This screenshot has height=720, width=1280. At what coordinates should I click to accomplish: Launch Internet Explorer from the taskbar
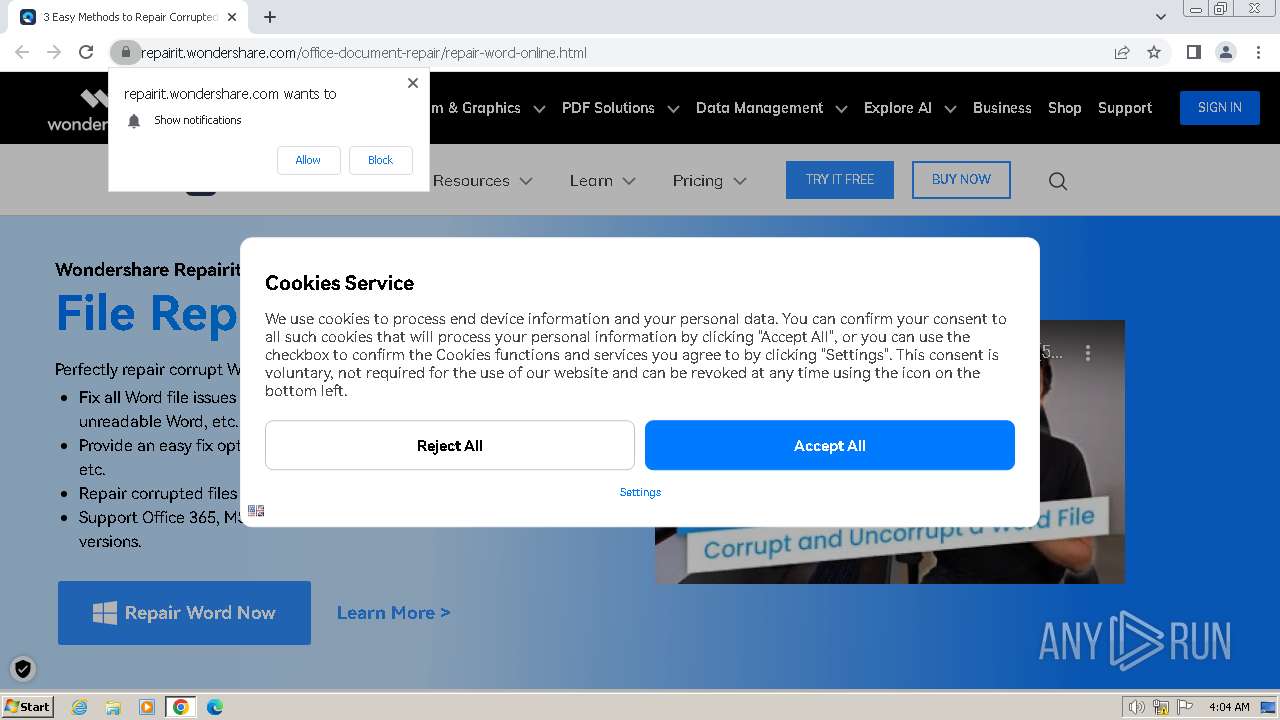tap(80, 707)
